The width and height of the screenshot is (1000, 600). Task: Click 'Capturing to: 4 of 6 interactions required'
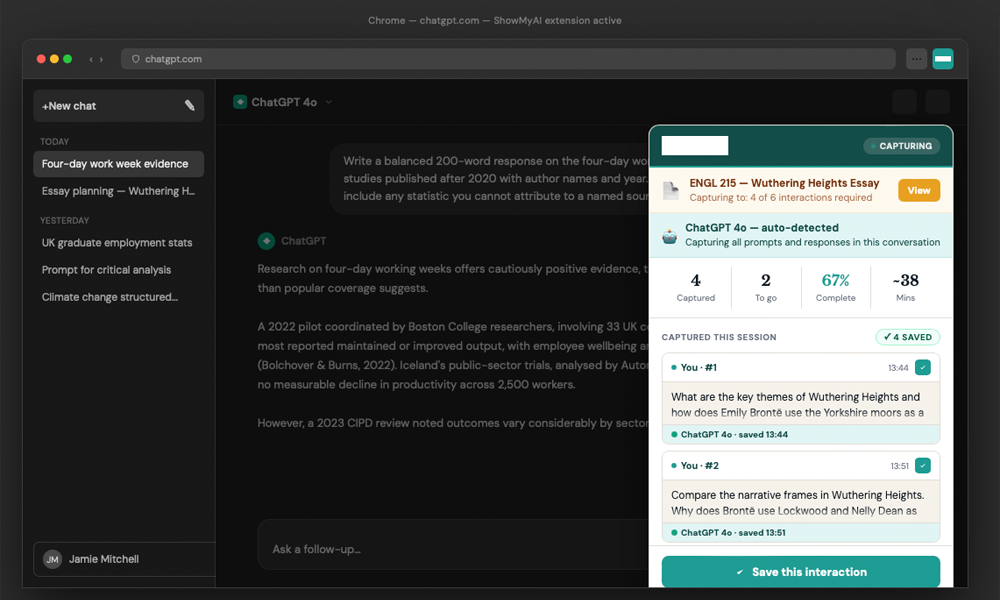click(781, 198)
